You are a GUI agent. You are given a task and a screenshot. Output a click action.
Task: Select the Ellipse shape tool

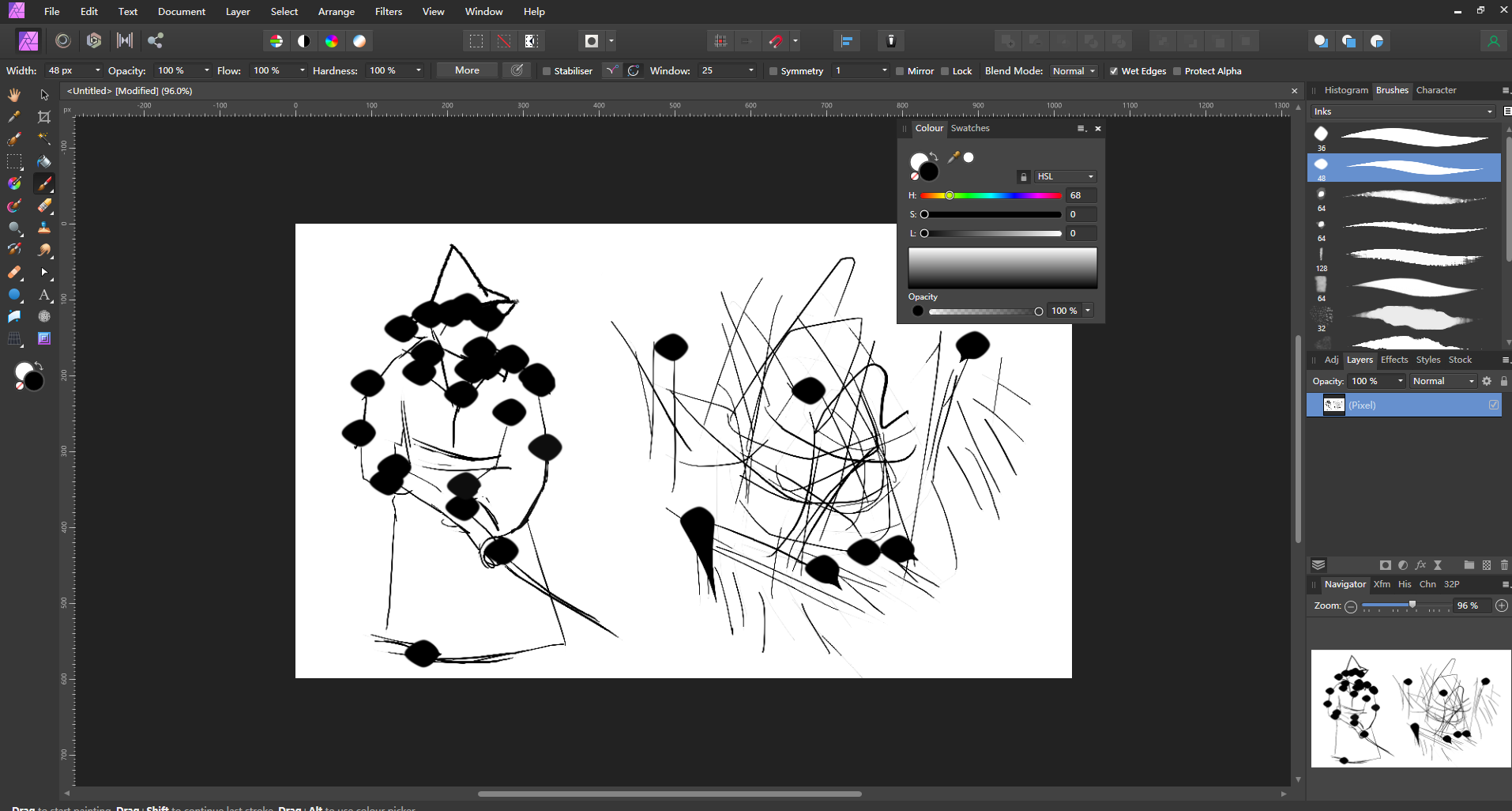pyautogui.click(x=14, y=294)
